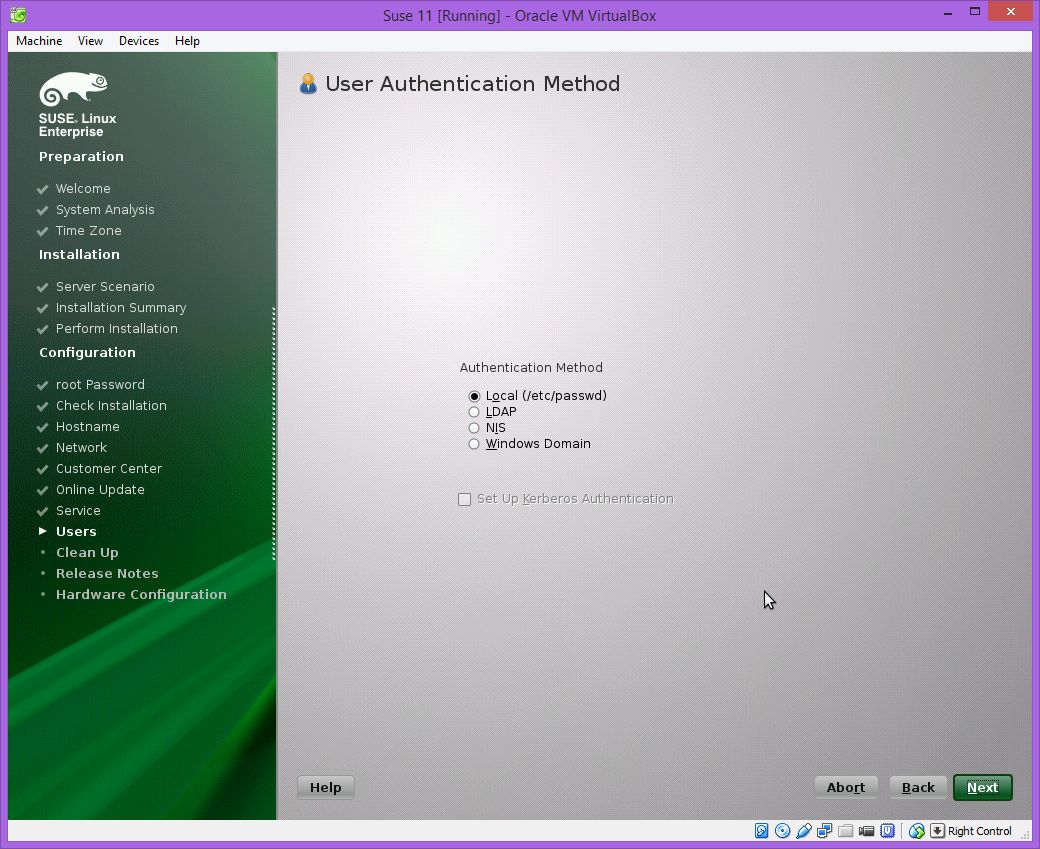The image size is (1040, 849).
Task: Click the Abort button
Action: pyautogui.click(x=846, y=787)
